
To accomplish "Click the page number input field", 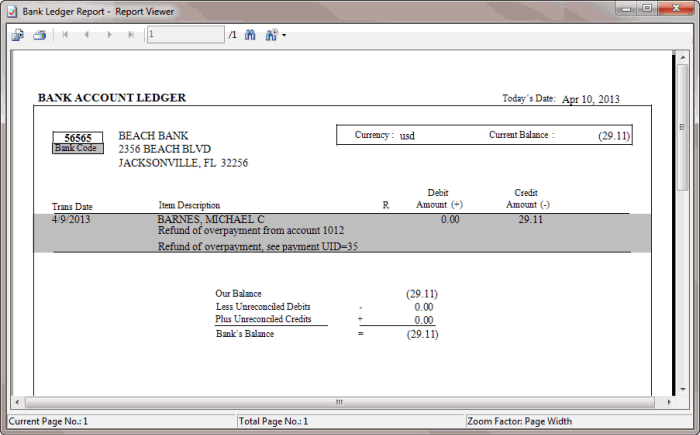I will point(185,35).
